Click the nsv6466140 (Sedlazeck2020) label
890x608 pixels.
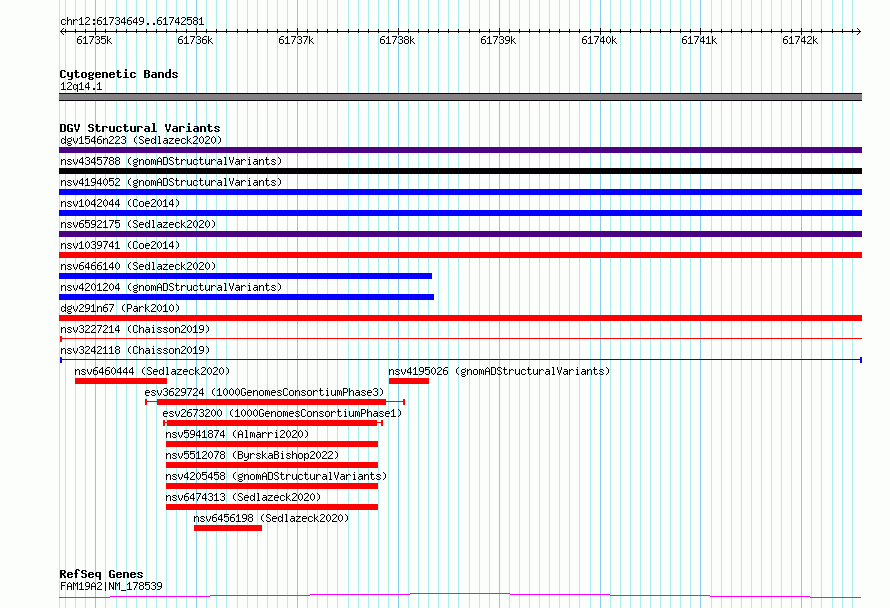138,266
